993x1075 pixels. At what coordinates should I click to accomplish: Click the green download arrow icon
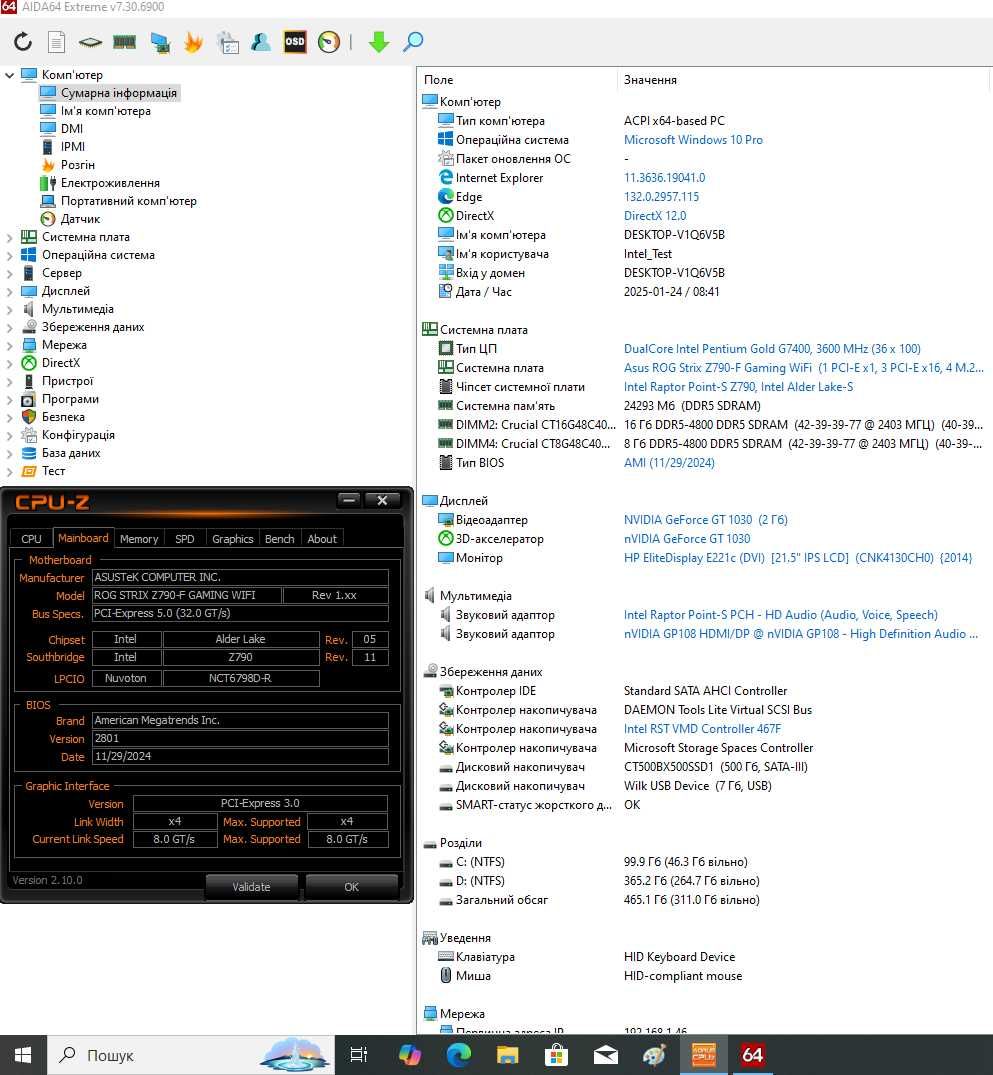(379, 43)
